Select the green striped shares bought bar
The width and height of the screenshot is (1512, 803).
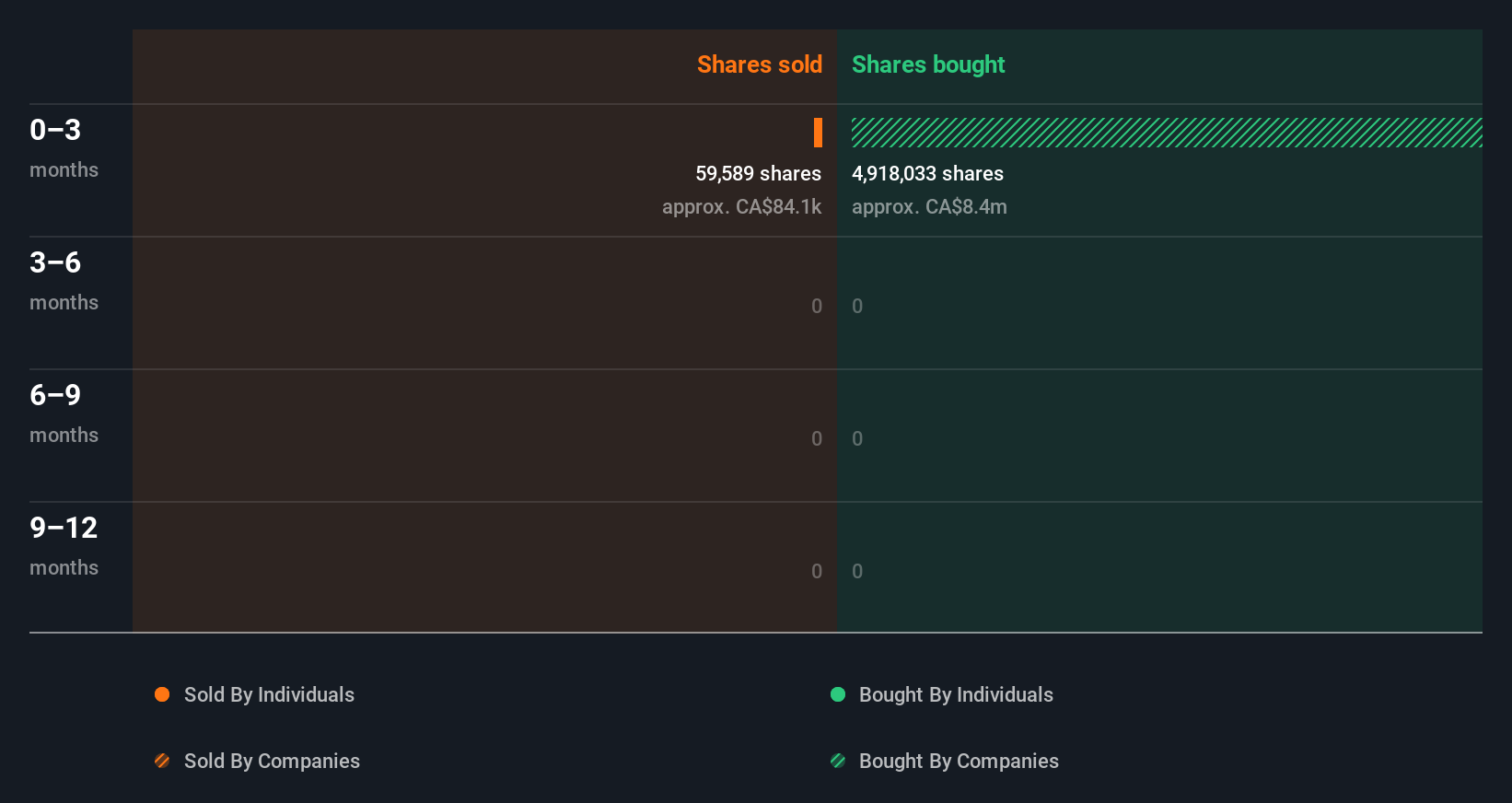1167,133
